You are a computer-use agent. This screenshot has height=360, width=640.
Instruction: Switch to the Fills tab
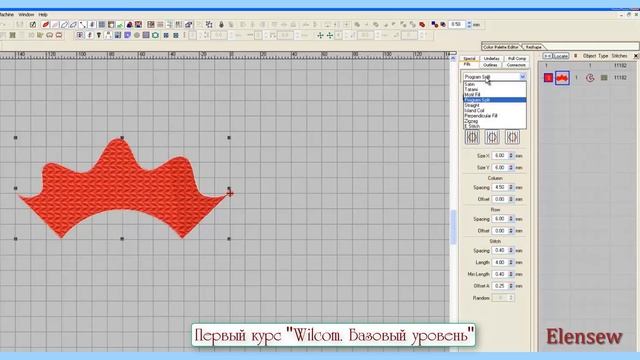tap(467, 65)
